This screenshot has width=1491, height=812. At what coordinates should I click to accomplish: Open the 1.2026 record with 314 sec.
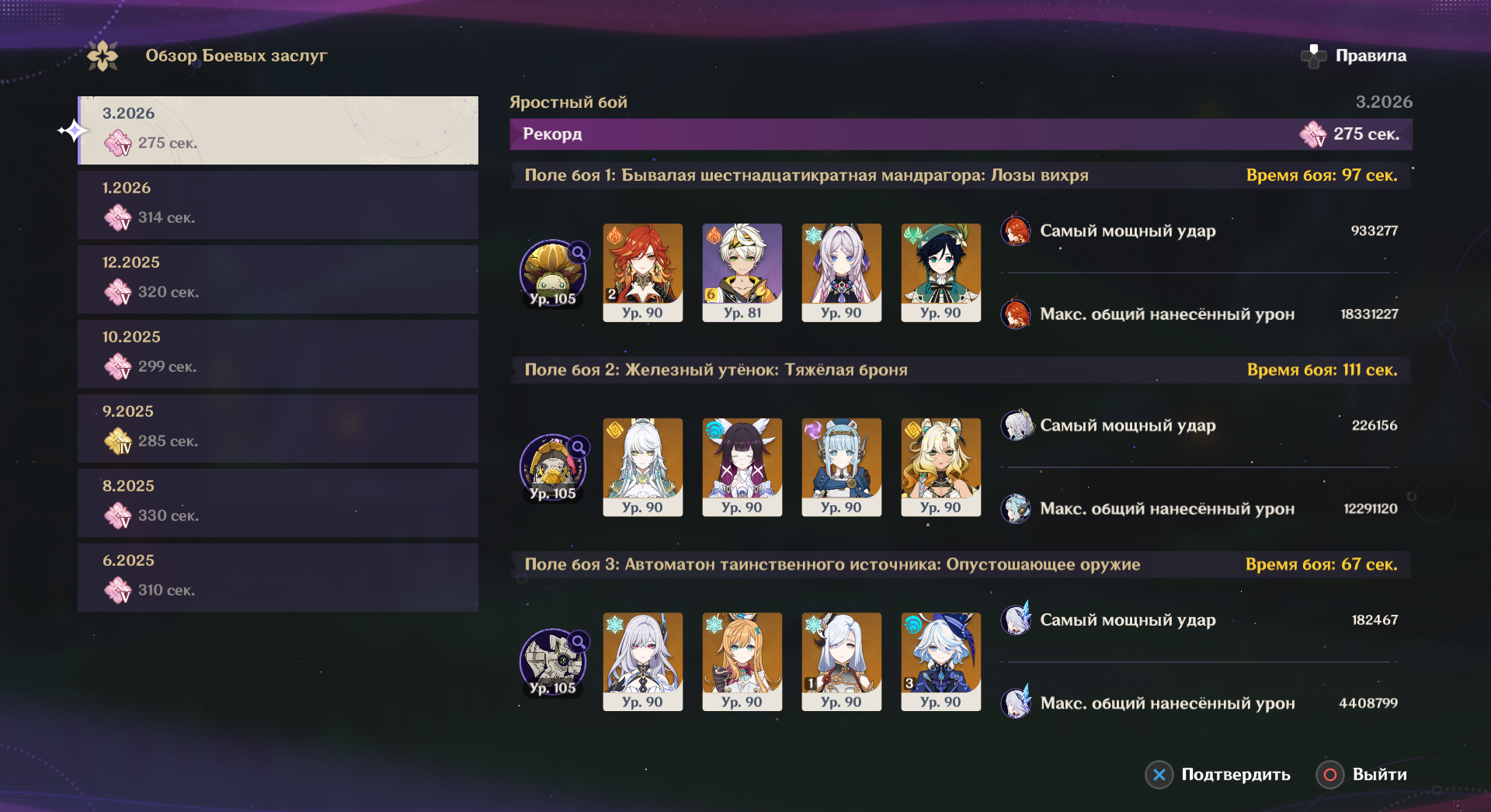pyautogui.click(x=278, y=205)
